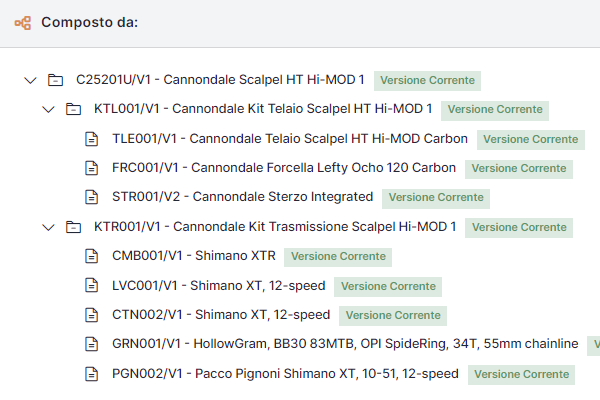Collapse the KTR001/V1 Kit Trasmissione branch

click(48, 227)
